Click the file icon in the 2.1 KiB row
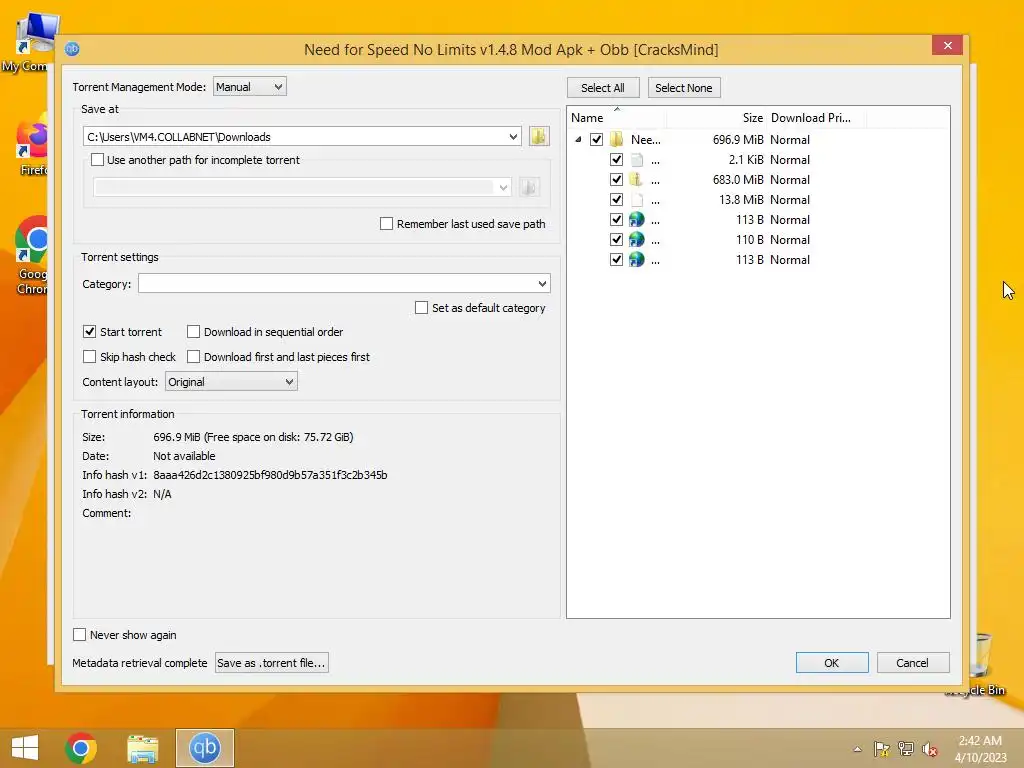 (637, 160)
